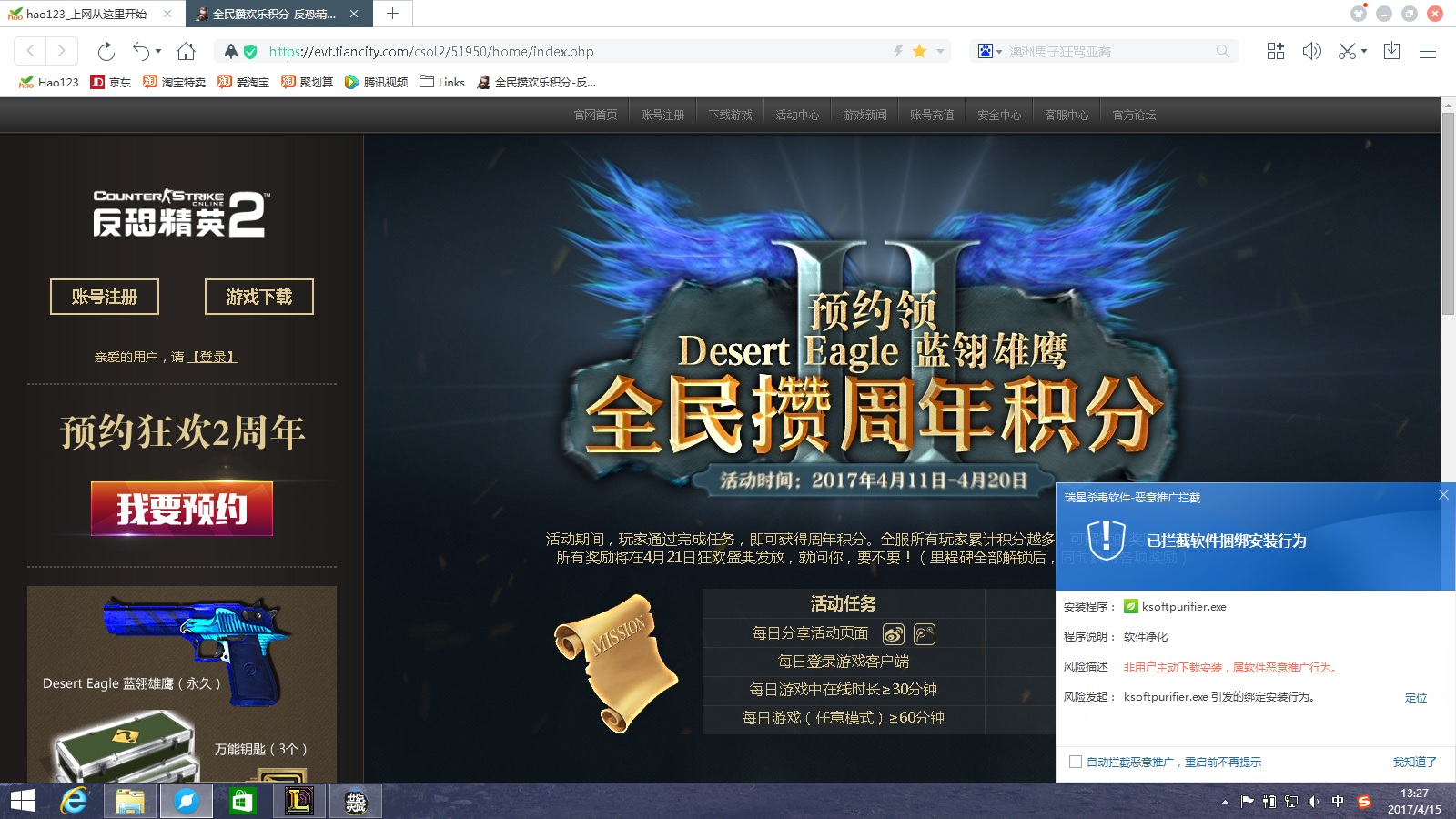The height and width of the screenshot is (819, 1456).
Task: Go forward with the browser forward arrow
Action: (61, 51)
